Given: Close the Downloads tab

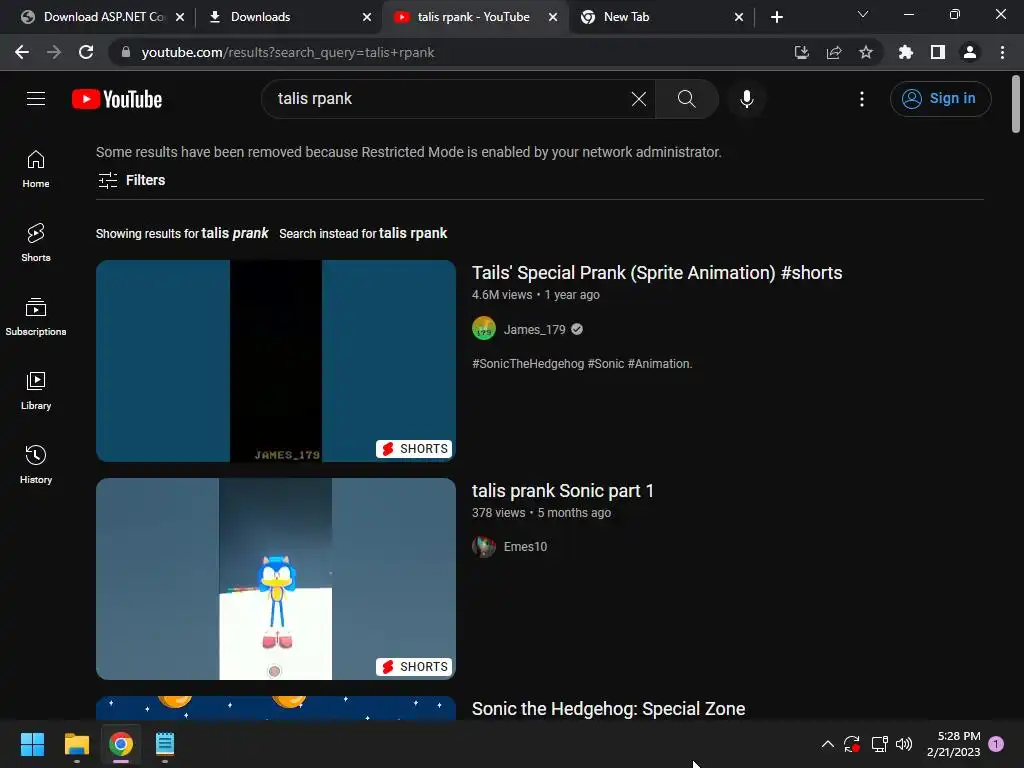Looking at the screenshot, I should point(367,17).
